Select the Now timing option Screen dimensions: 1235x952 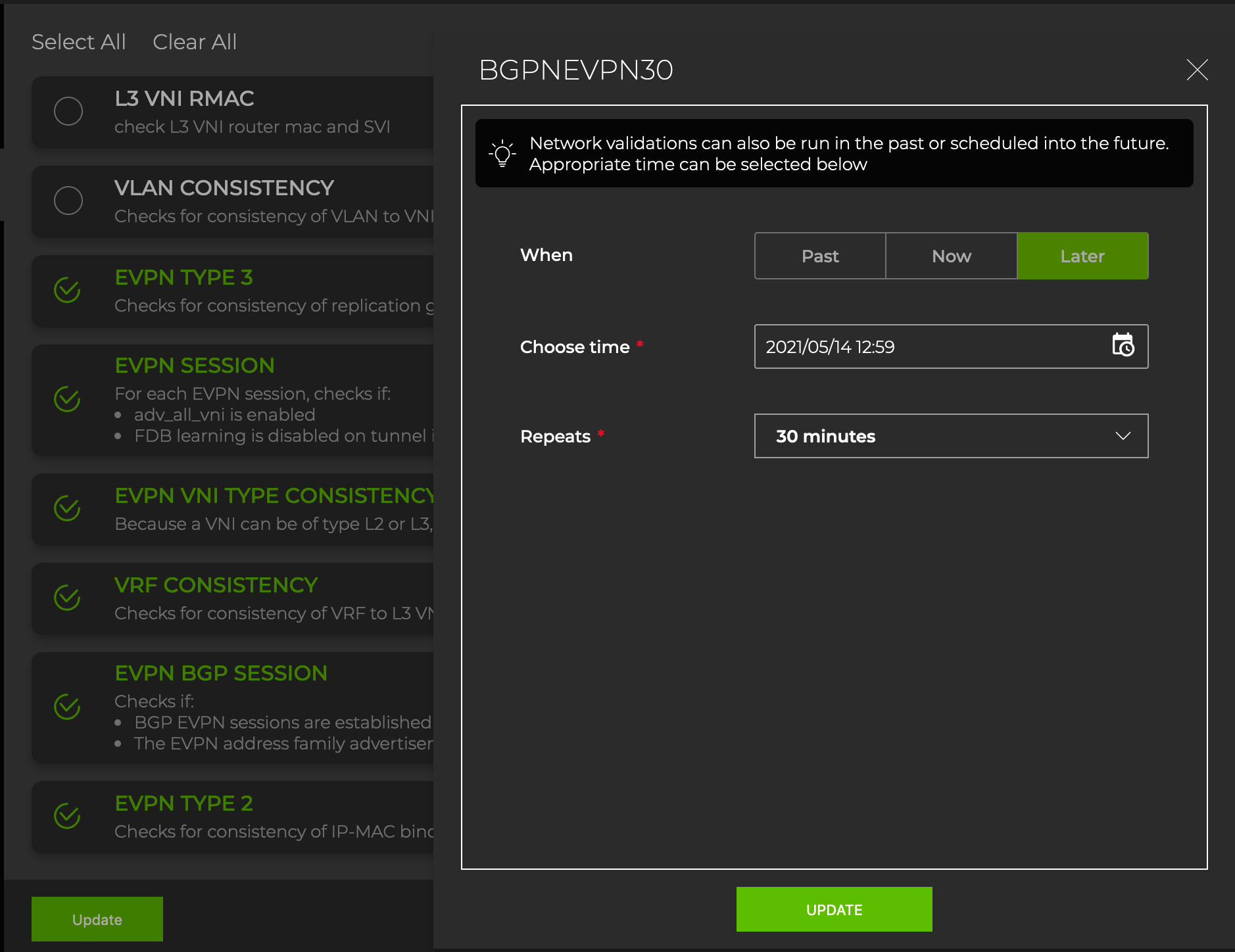(x=951, y=256)
